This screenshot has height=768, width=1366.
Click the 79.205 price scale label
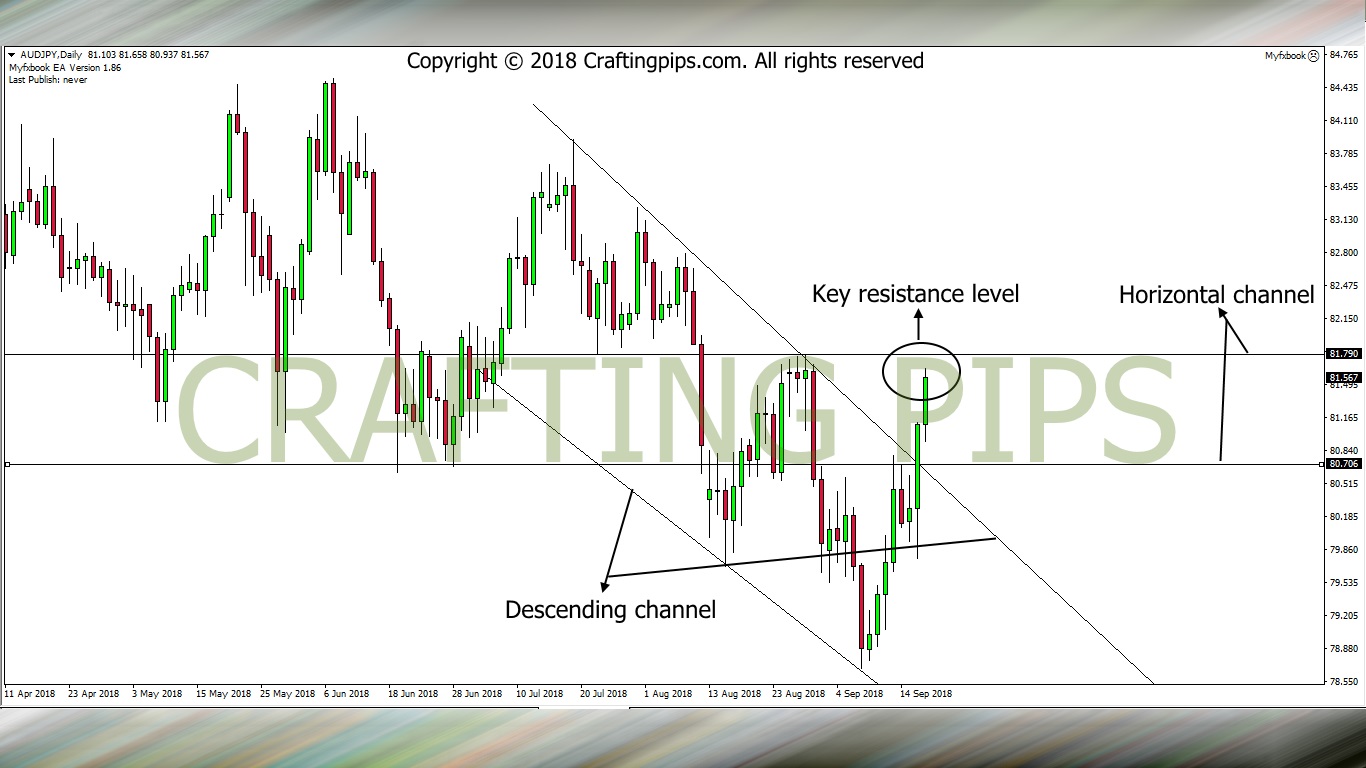click(1343, 616)
